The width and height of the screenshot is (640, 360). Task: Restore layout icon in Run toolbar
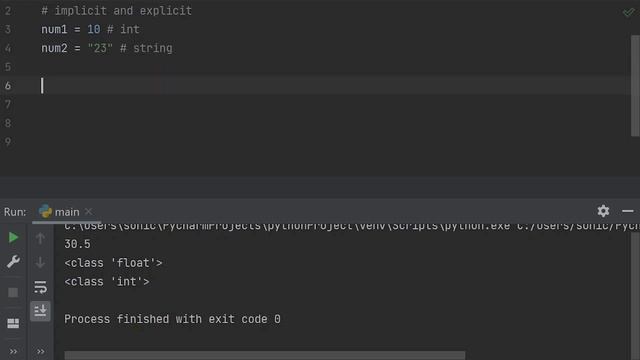13,324
